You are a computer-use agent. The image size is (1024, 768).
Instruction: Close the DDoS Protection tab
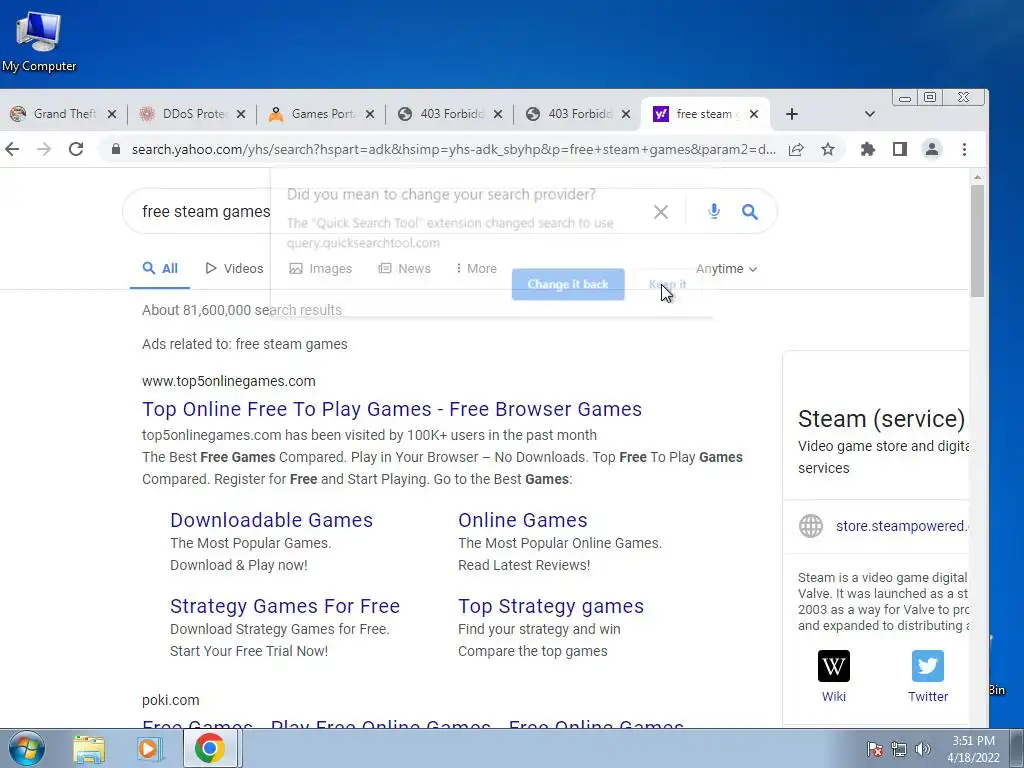[240, 114]
